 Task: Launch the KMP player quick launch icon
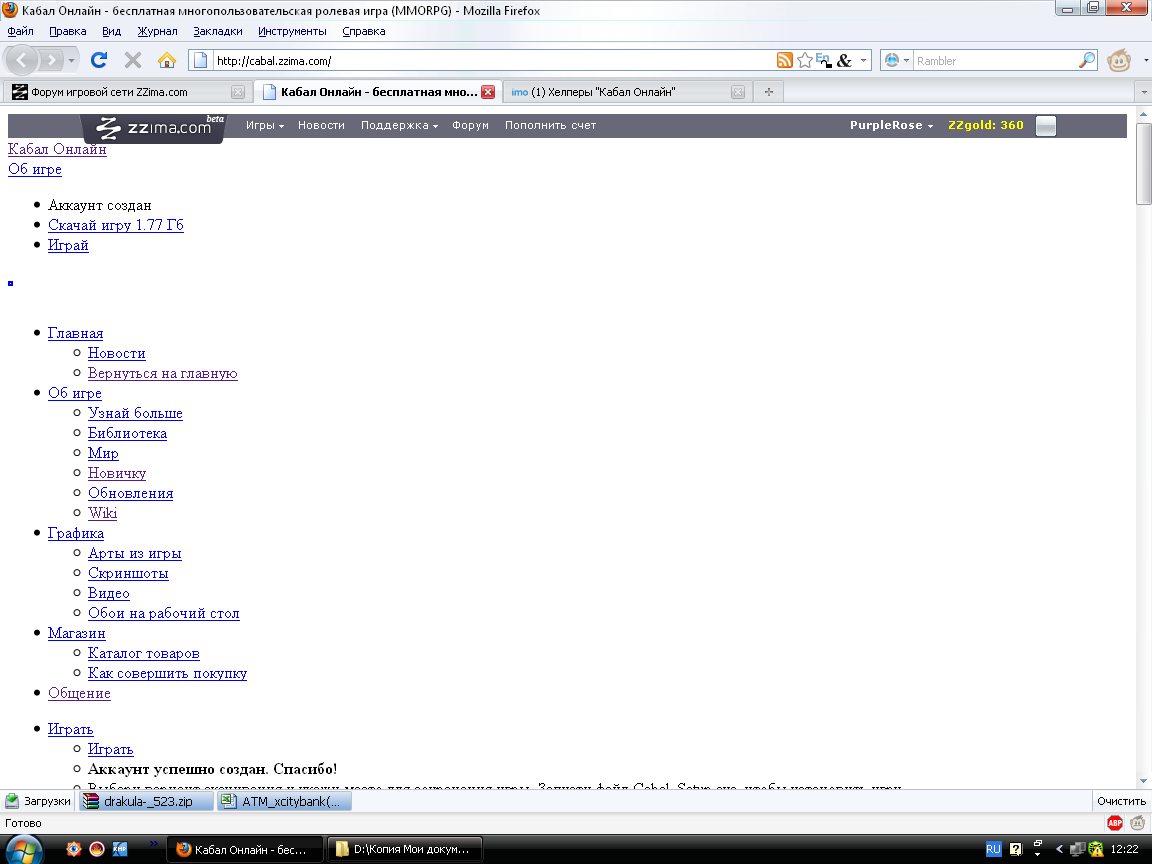click(120, 849)
